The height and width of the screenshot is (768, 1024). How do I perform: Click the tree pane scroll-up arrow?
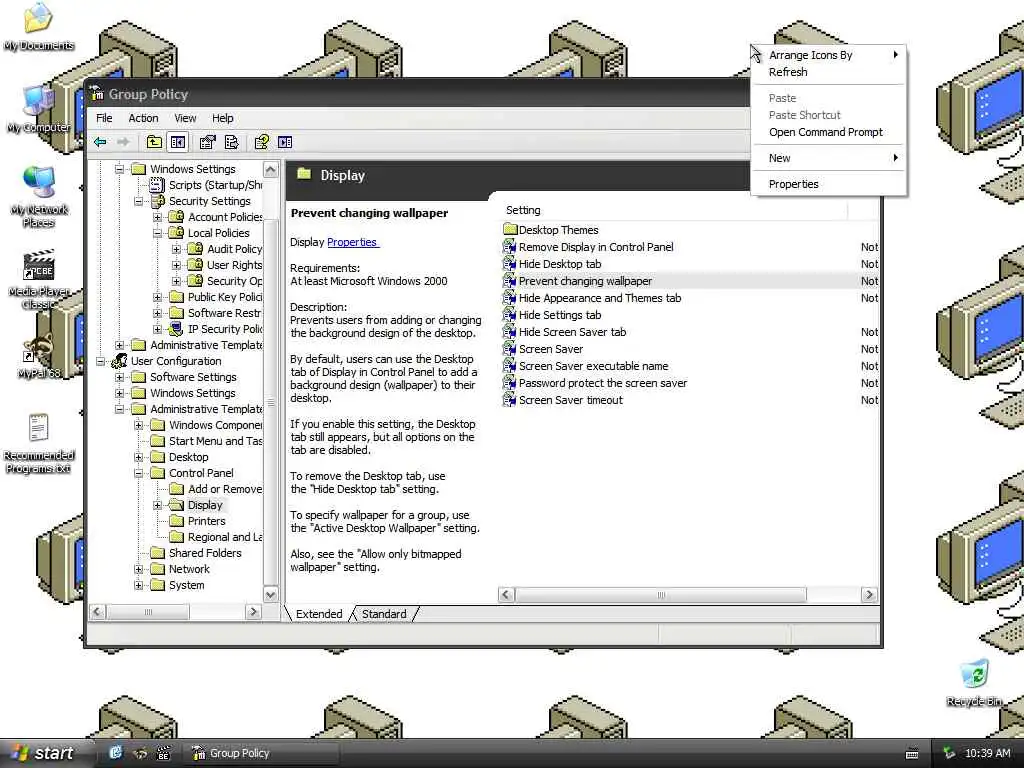coord(270,169)
